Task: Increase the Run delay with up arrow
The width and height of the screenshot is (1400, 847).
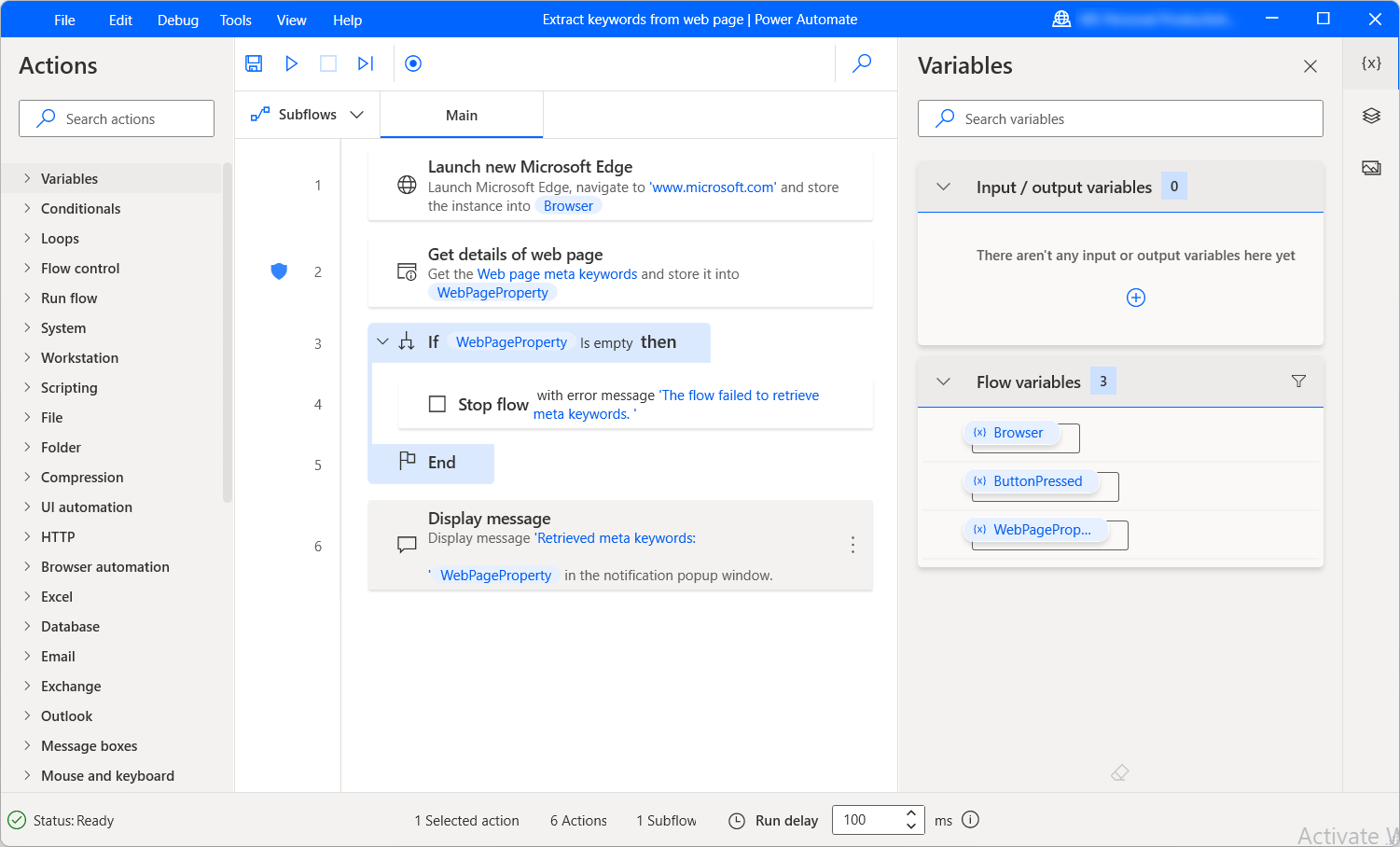Action: click(x=911, y=813)
